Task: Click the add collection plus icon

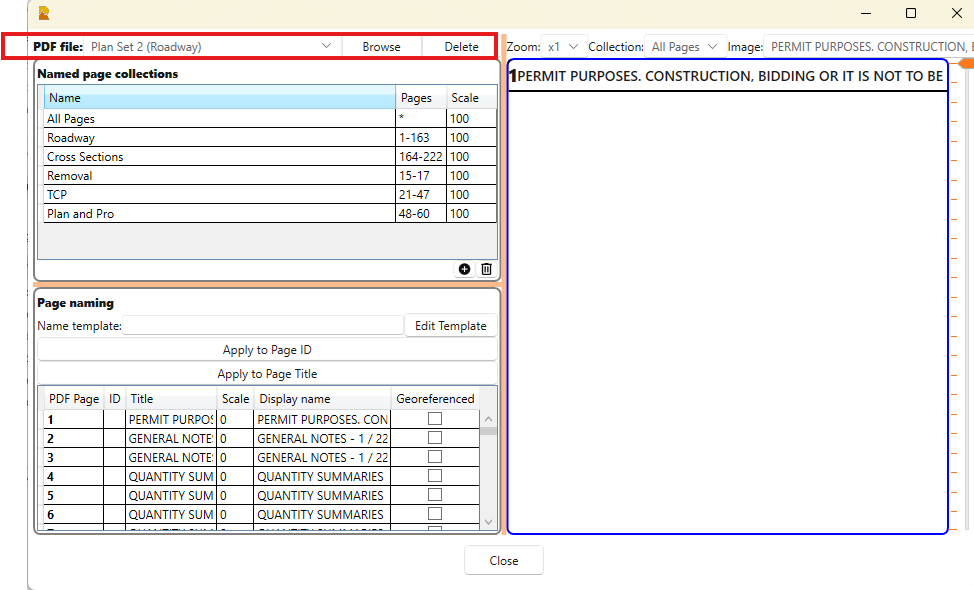Action: pos(465,269)
